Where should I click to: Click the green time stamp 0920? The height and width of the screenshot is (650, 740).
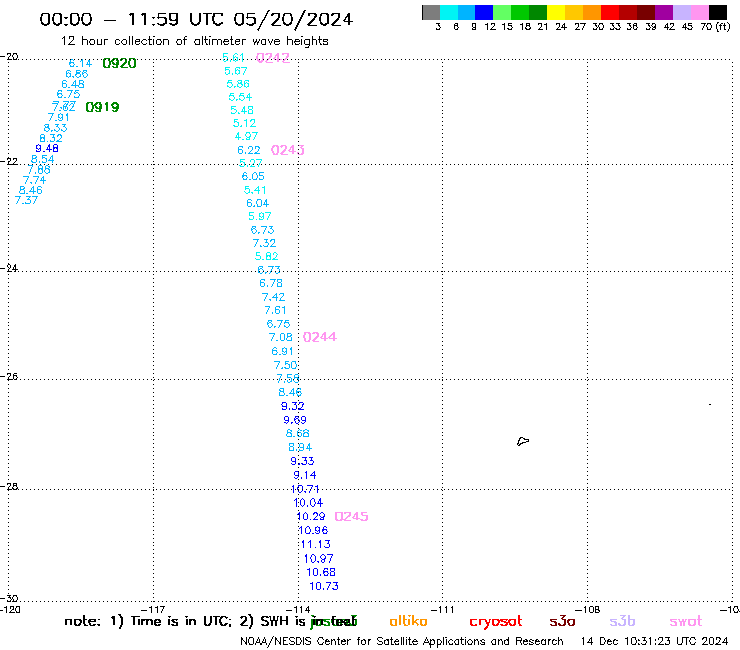(119, 63)
